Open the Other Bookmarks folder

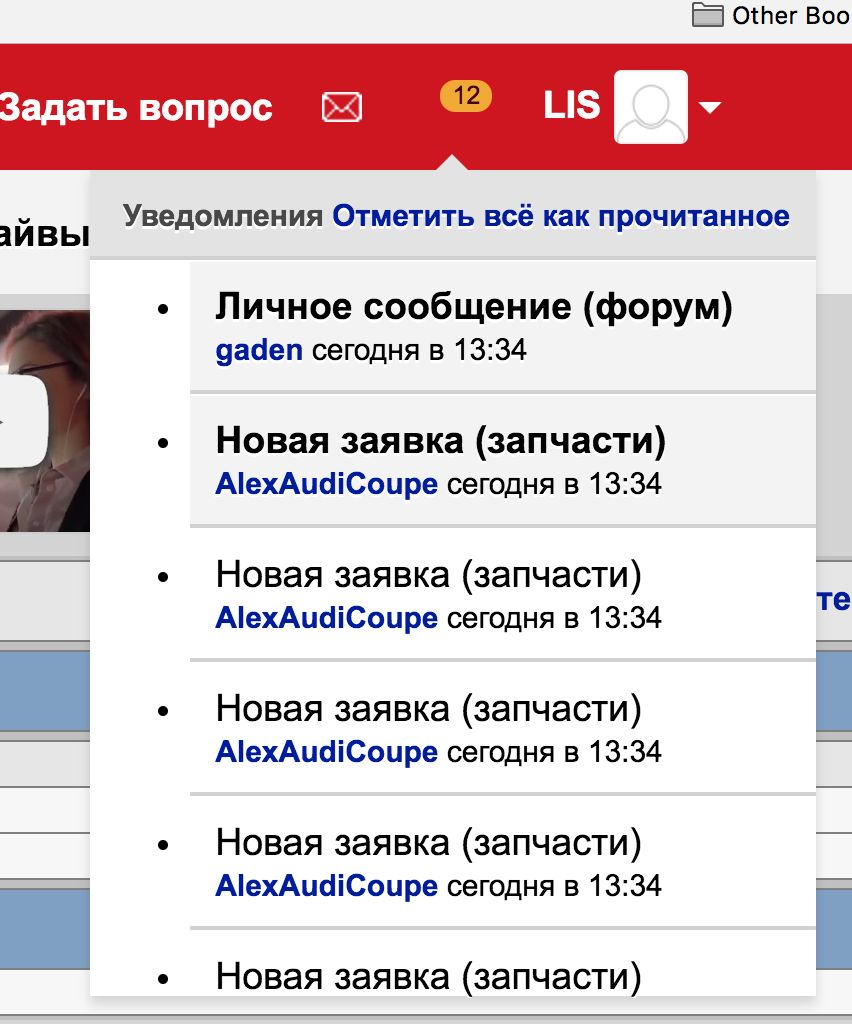pyautogui.click(x=770, y=16)
